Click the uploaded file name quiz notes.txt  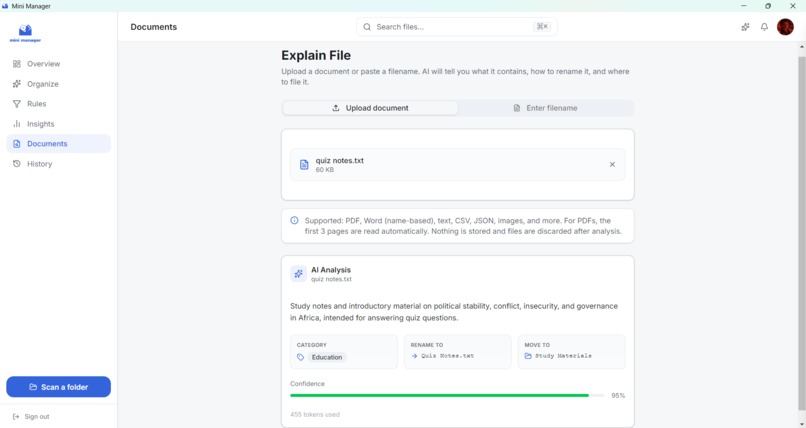339,160
